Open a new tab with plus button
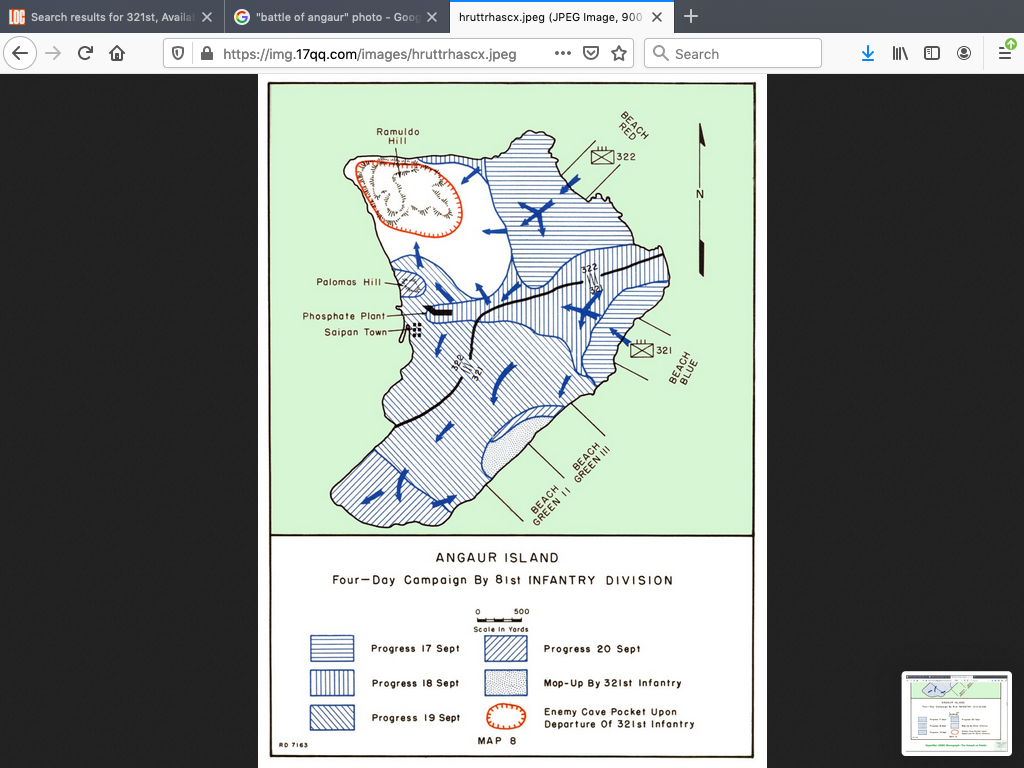 click(x=691, y=17)
